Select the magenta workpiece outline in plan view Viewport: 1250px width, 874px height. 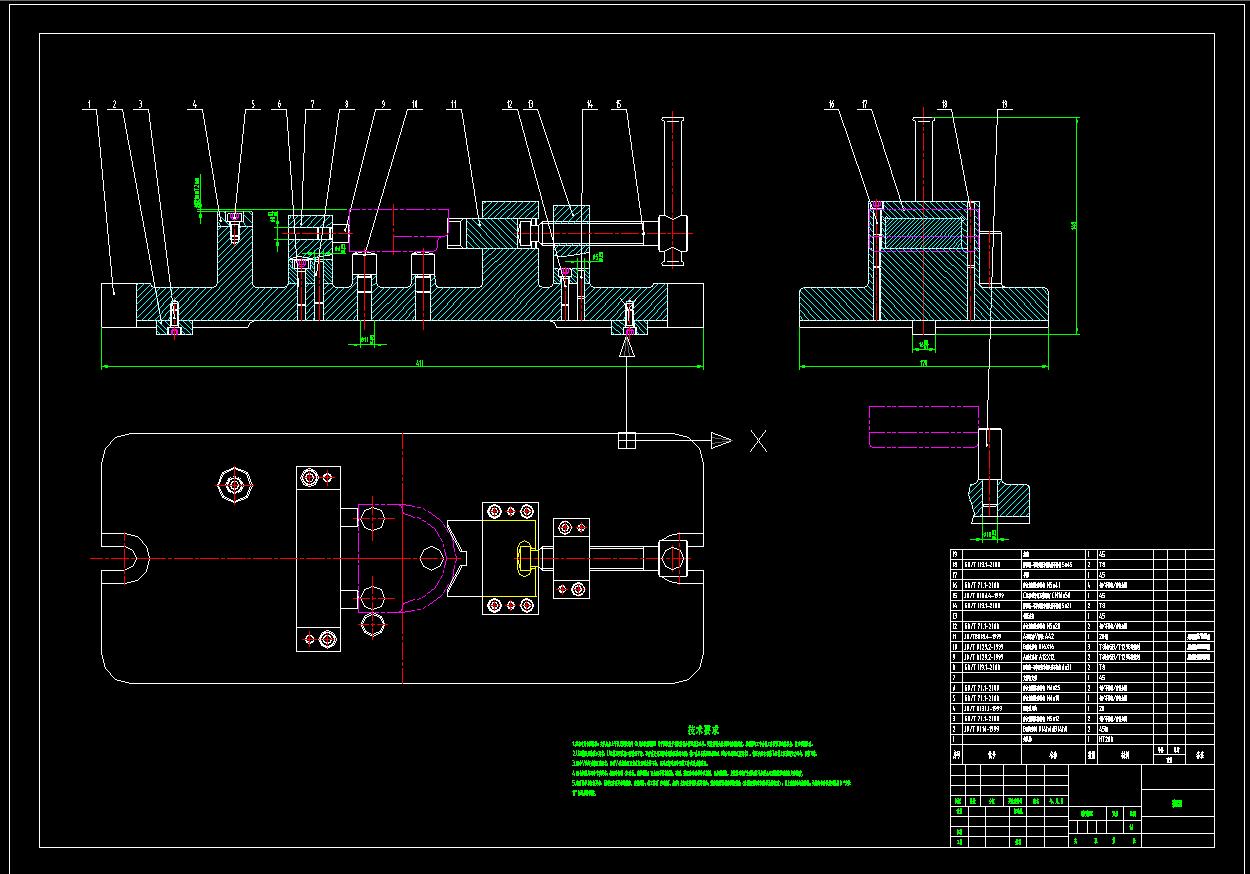pos(409,558)
